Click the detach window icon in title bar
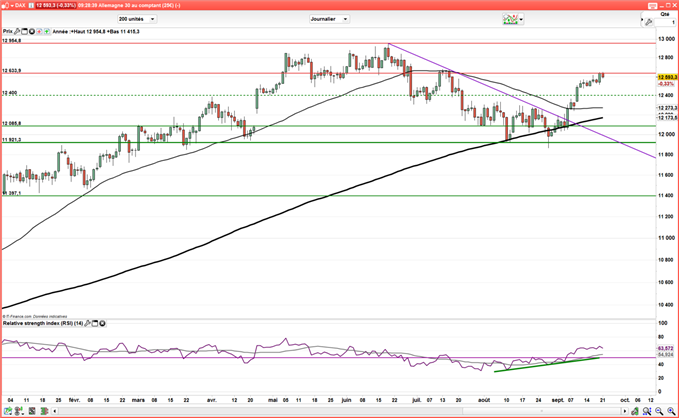This screenshot has height=418, width=679. pyautogui.click(x=653, y=5)
